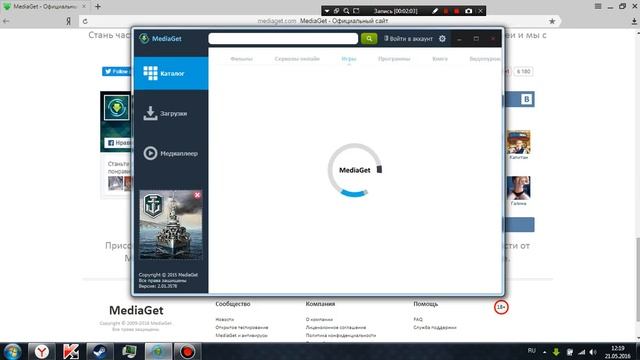Click the MediaGet green tray icon
The image size is (640, 360).
click(x=556, y=352)
